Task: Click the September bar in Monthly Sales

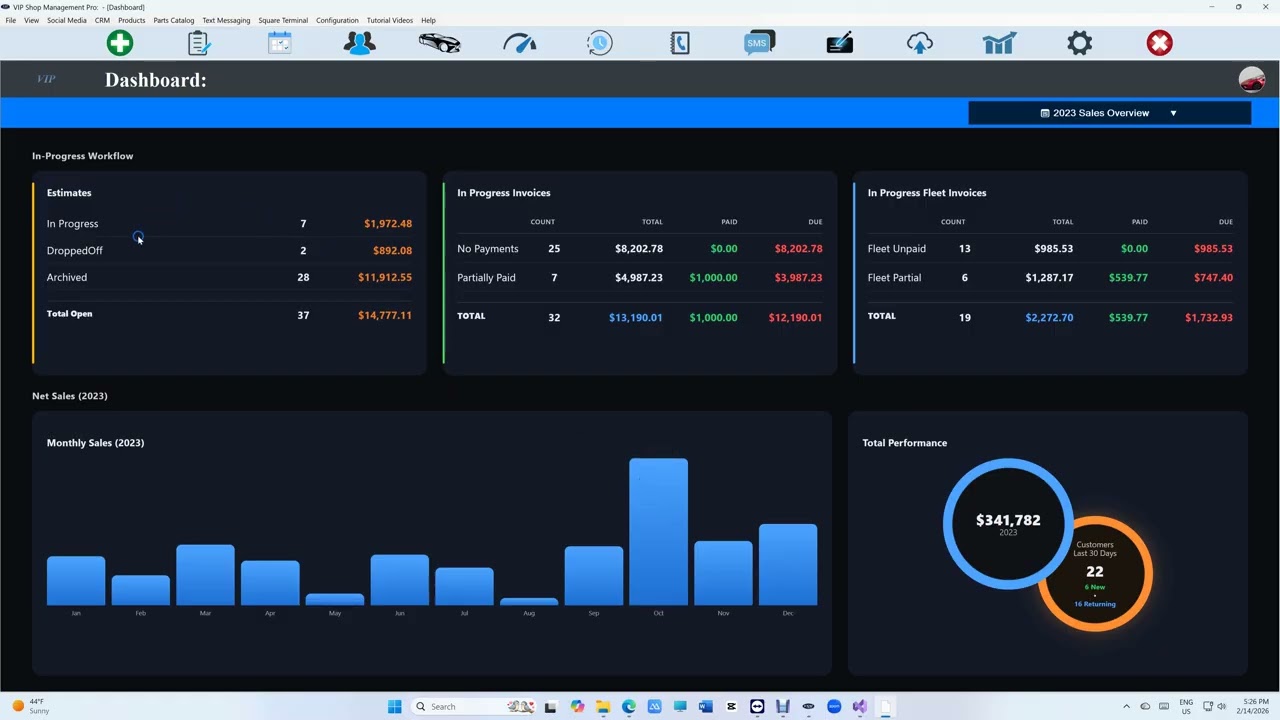Action: [x=594, y=576]
